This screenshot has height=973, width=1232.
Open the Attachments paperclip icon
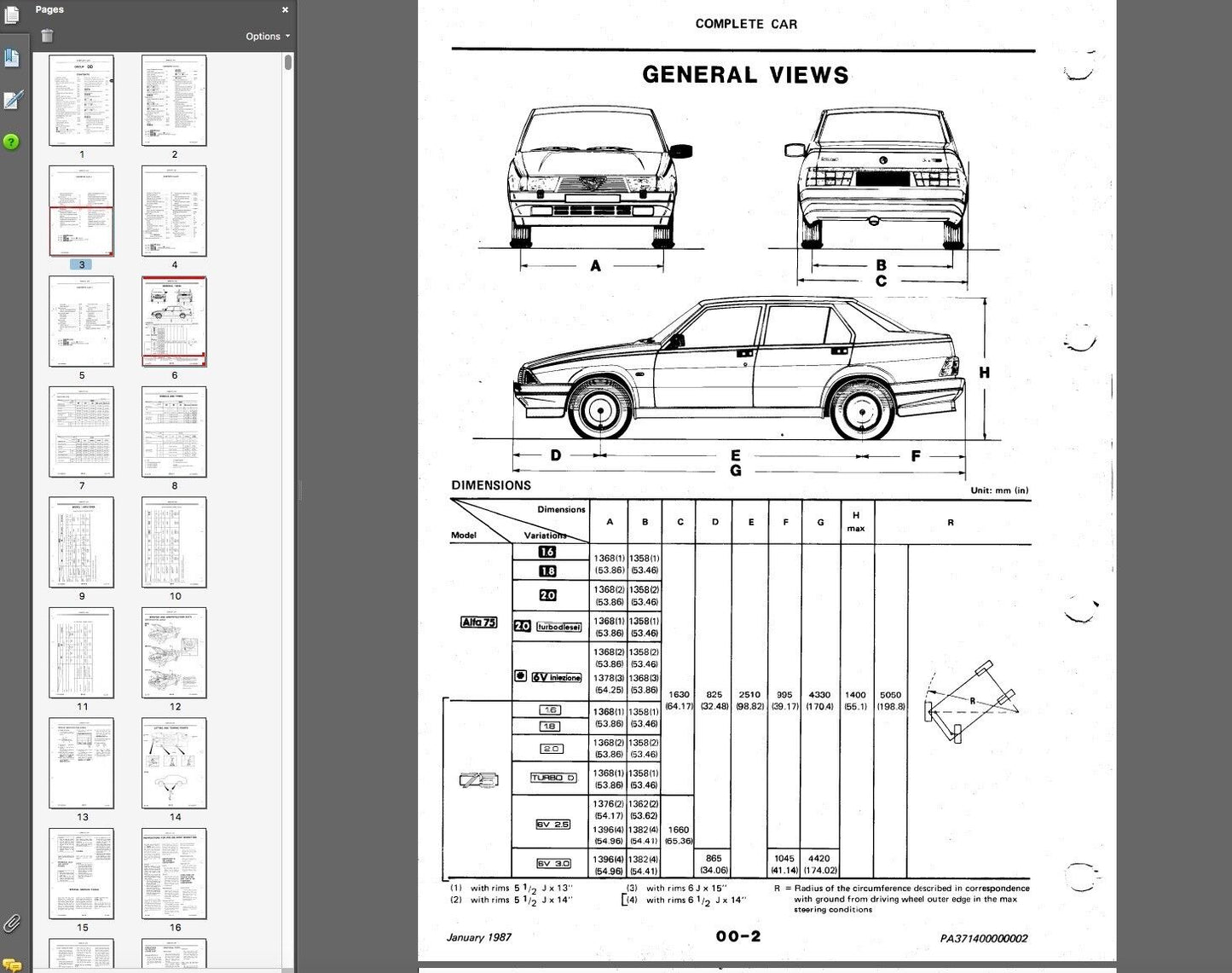(x=11, y=924)
